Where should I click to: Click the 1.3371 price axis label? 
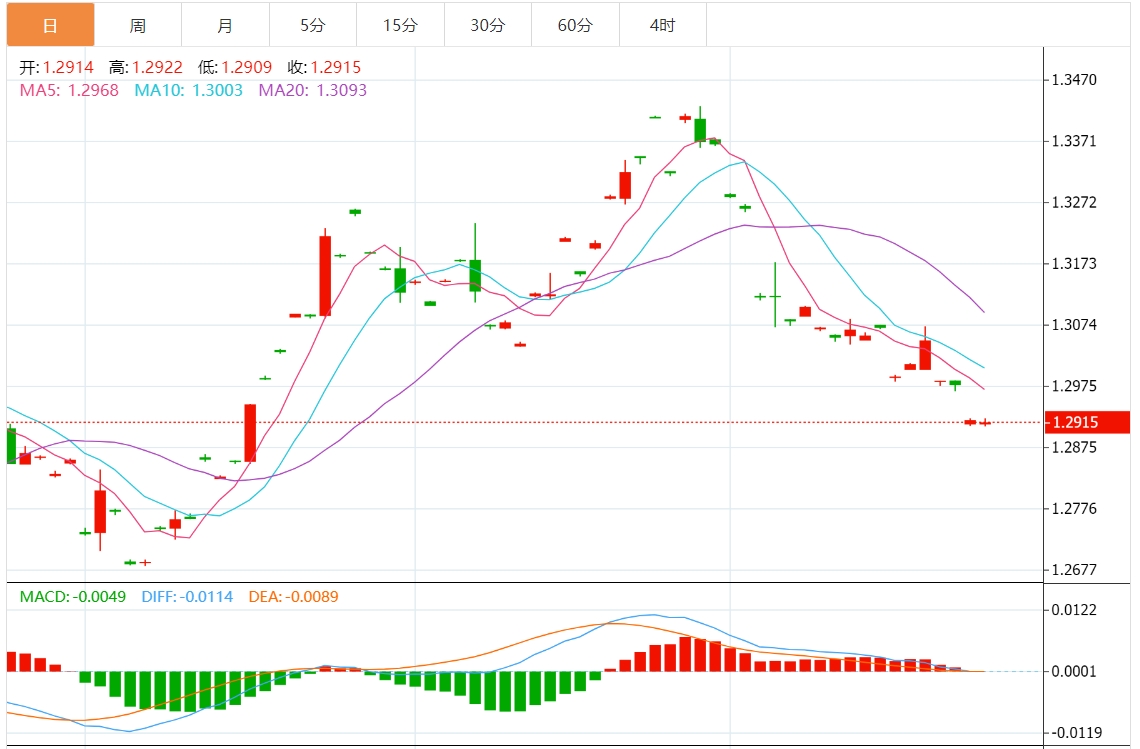[1074, 141]
